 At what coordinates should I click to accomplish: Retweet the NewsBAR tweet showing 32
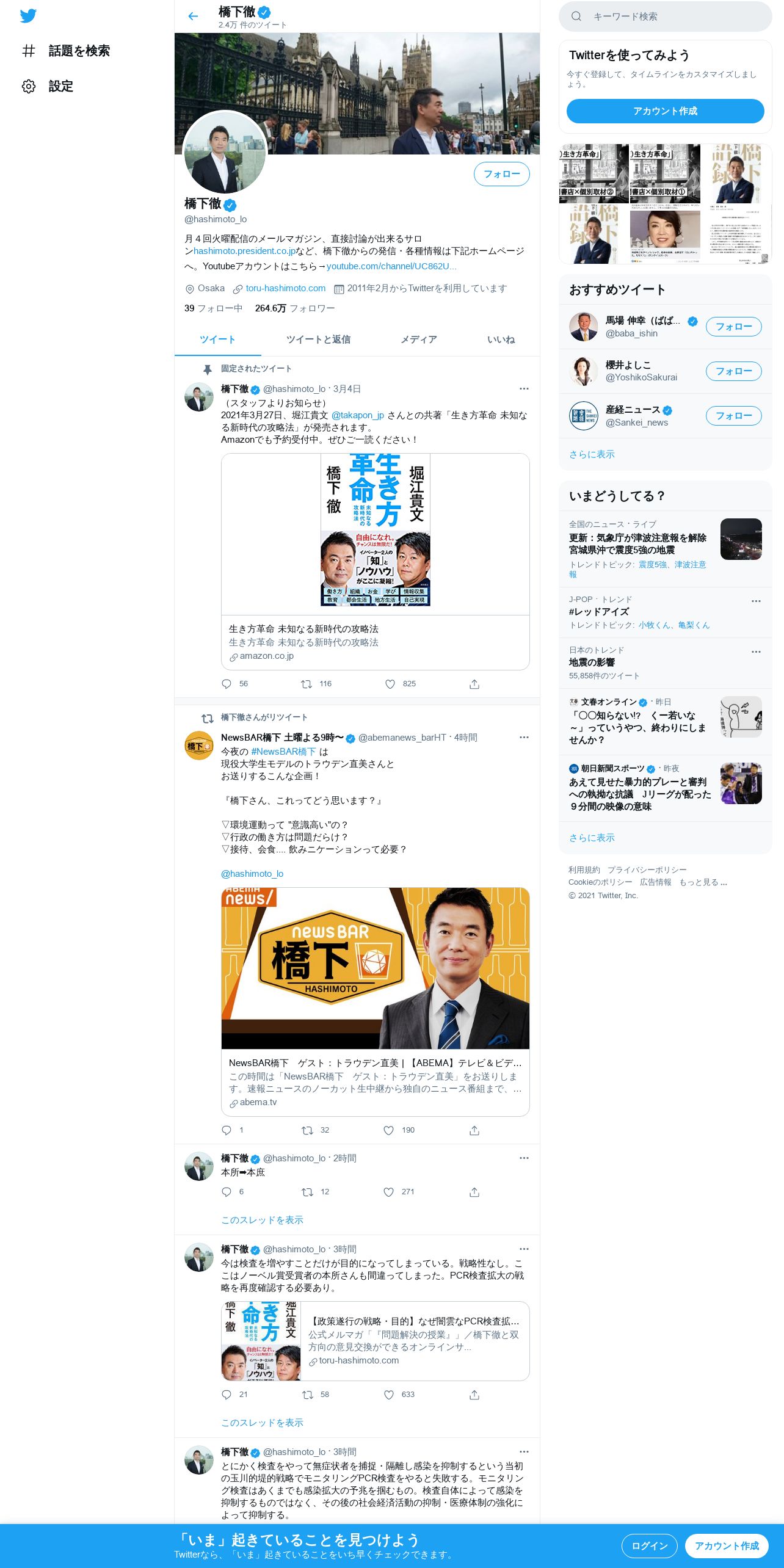click(x=308, y=1130)
